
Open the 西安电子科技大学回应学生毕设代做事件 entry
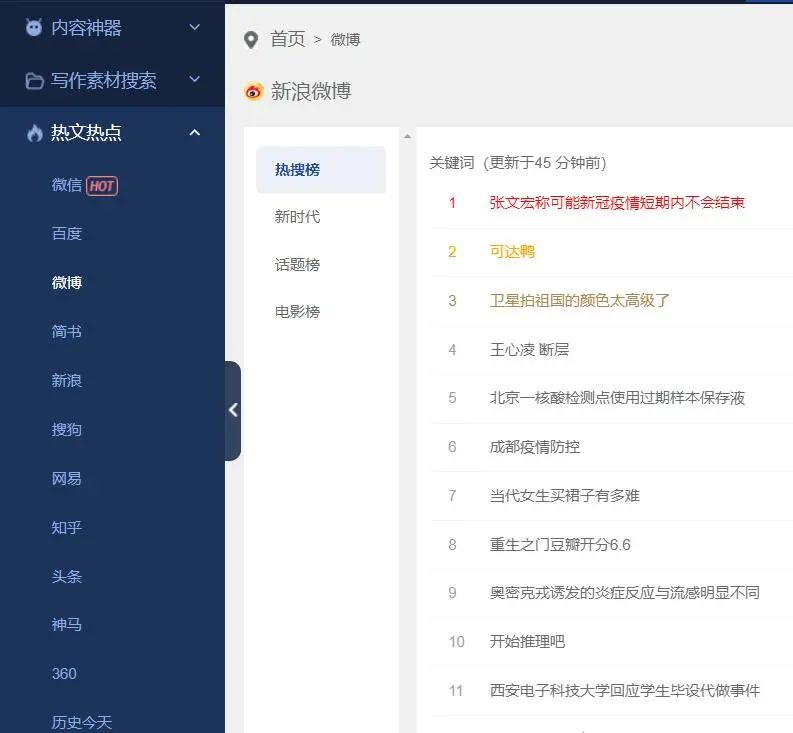coord(625,691)
